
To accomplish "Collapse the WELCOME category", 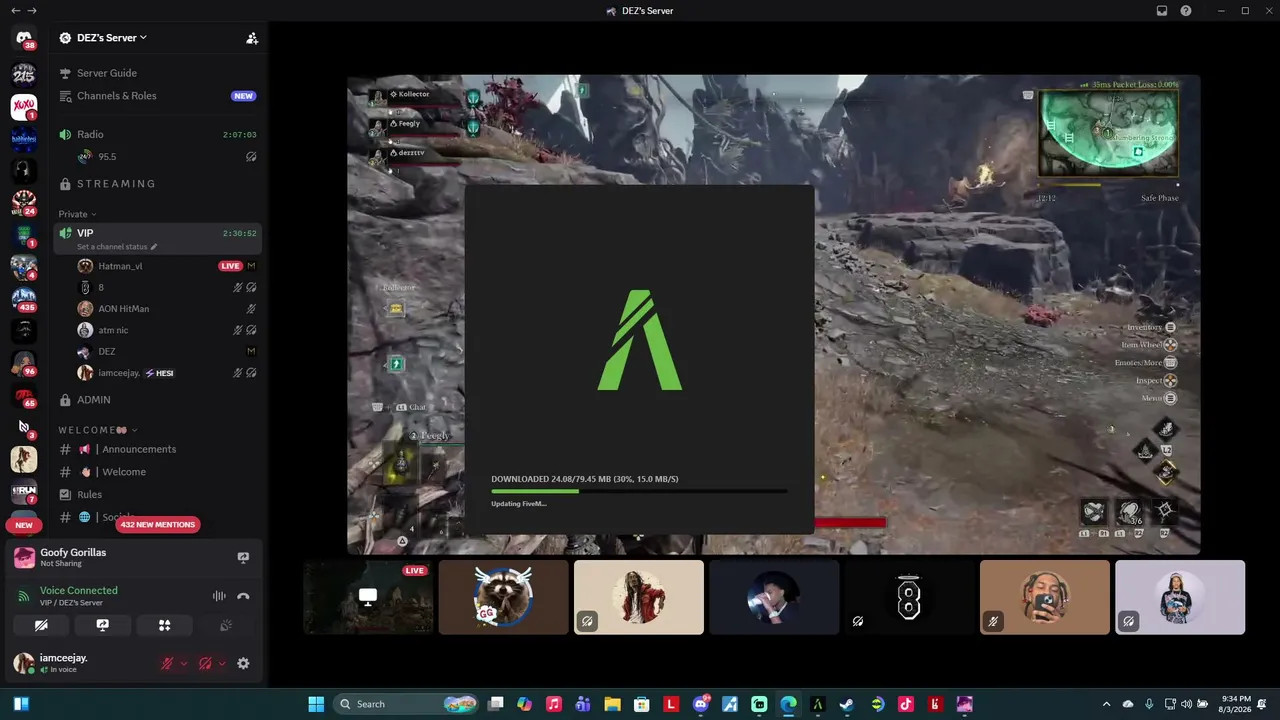I will (98, 430).
